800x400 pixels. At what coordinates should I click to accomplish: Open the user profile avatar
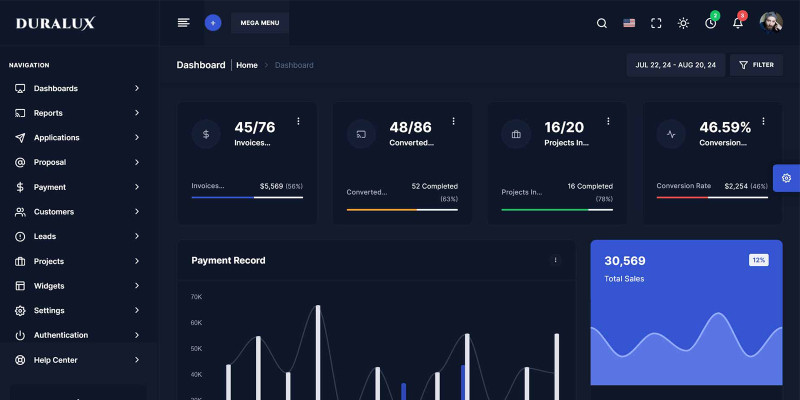click(x=771, y=22)
